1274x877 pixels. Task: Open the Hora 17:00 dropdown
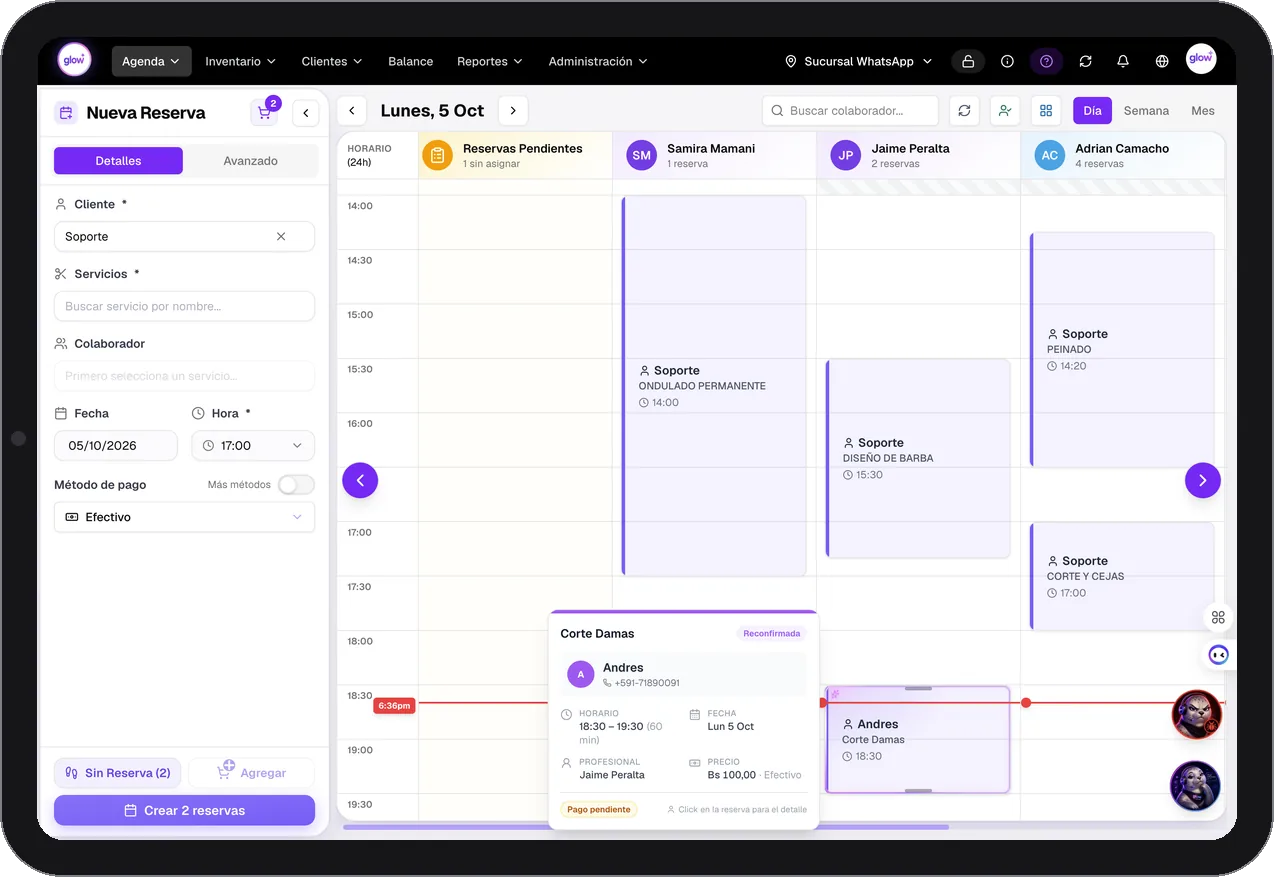click(253, 446)
